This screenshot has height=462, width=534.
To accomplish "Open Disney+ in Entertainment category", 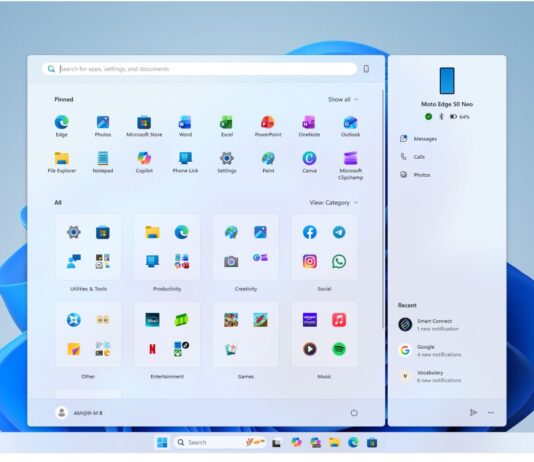I will (152, 320).
